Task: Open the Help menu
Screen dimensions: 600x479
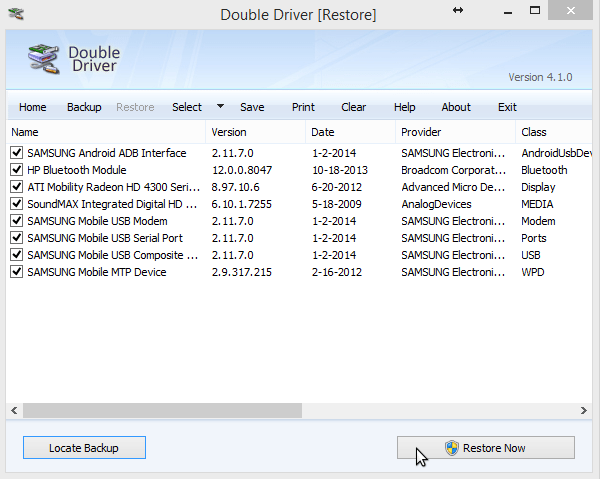Action: coord(404,107)
